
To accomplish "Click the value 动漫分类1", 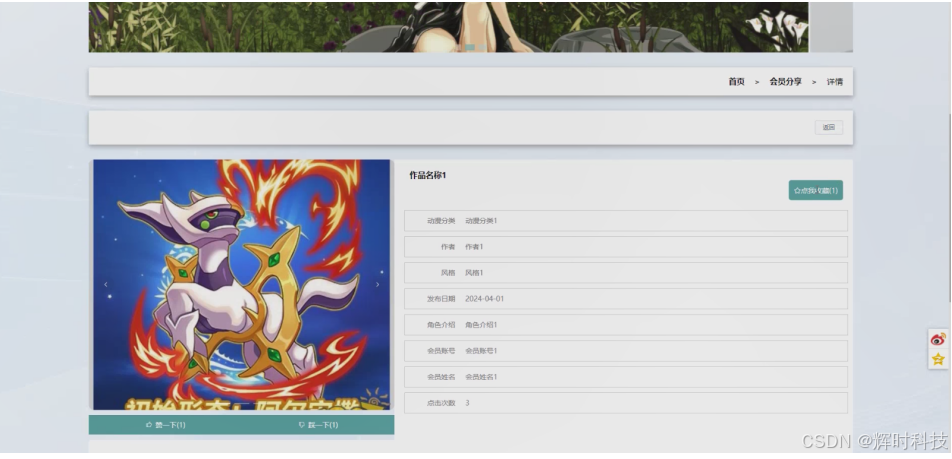I will tap(481, 221).
